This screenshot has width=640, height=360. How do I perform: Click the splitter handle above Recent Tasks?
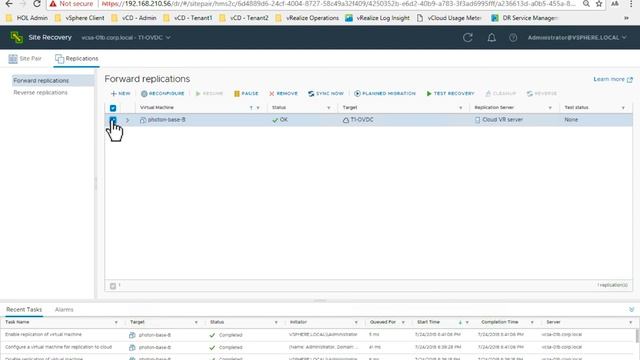(x=320, y=301)
